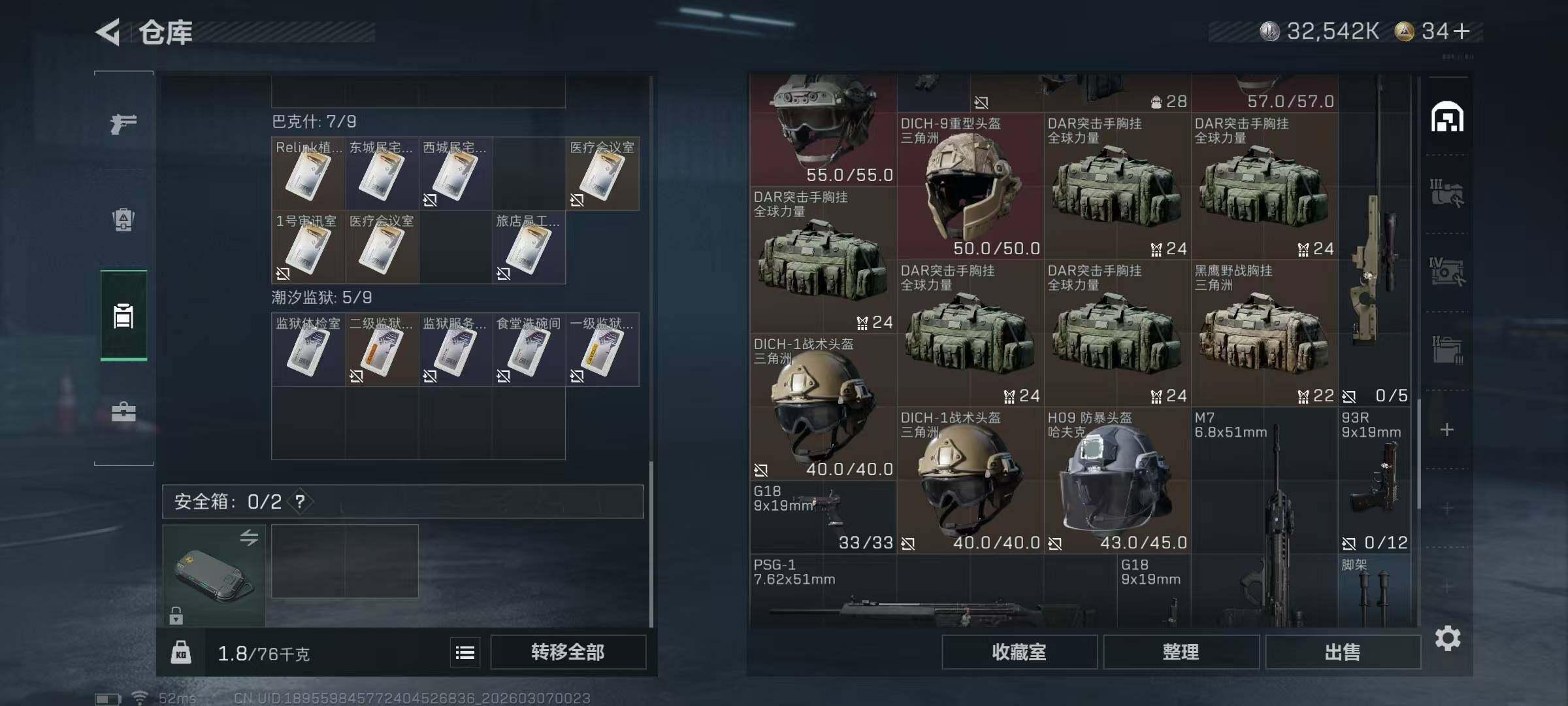
Task: Open the tier III extension box
Action: pyautogui.click(x=1447, y=193)
